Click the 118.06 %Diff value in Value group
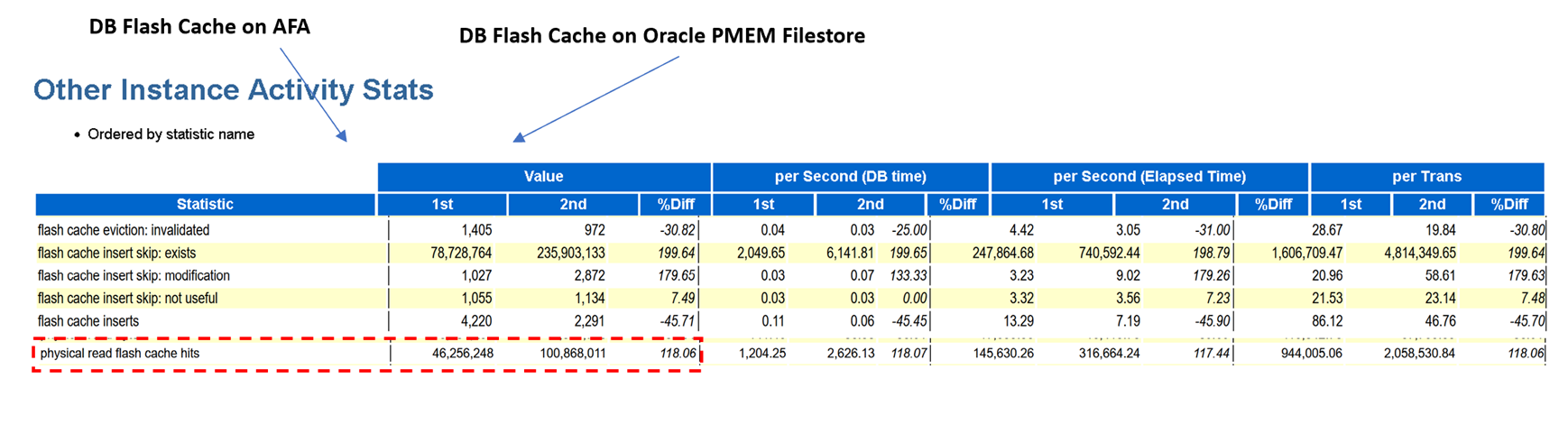1568x434 pixels. (678, 354)
